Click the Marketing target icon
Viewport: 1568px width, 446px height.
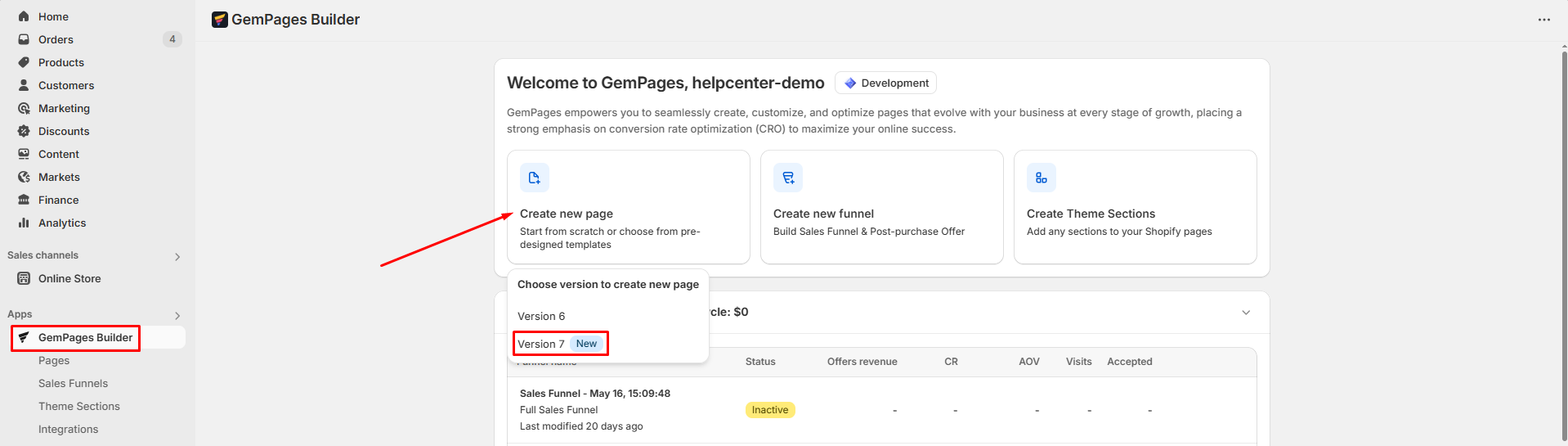[24, 108]
